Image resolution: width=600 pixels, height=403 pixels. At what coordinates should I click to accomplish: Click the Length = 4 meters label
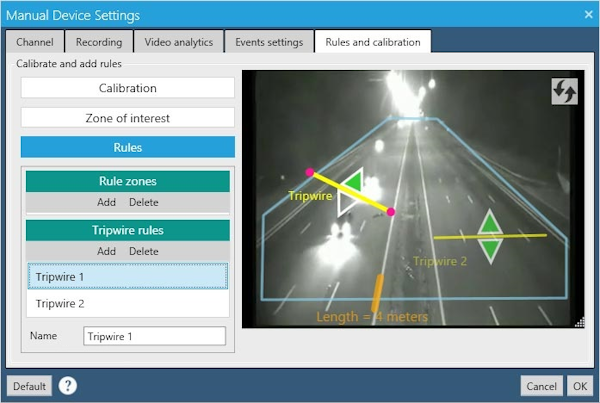(x=372, y=317)
